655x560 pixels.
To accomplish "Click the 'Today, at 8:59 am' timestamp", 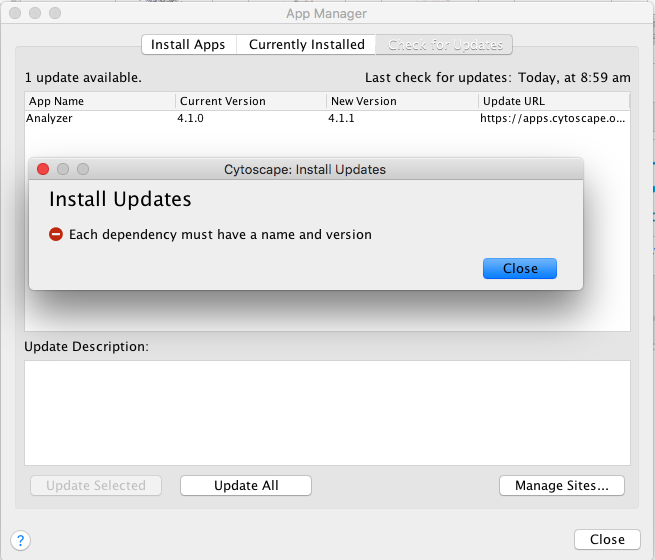I will [x=574, y=77].
